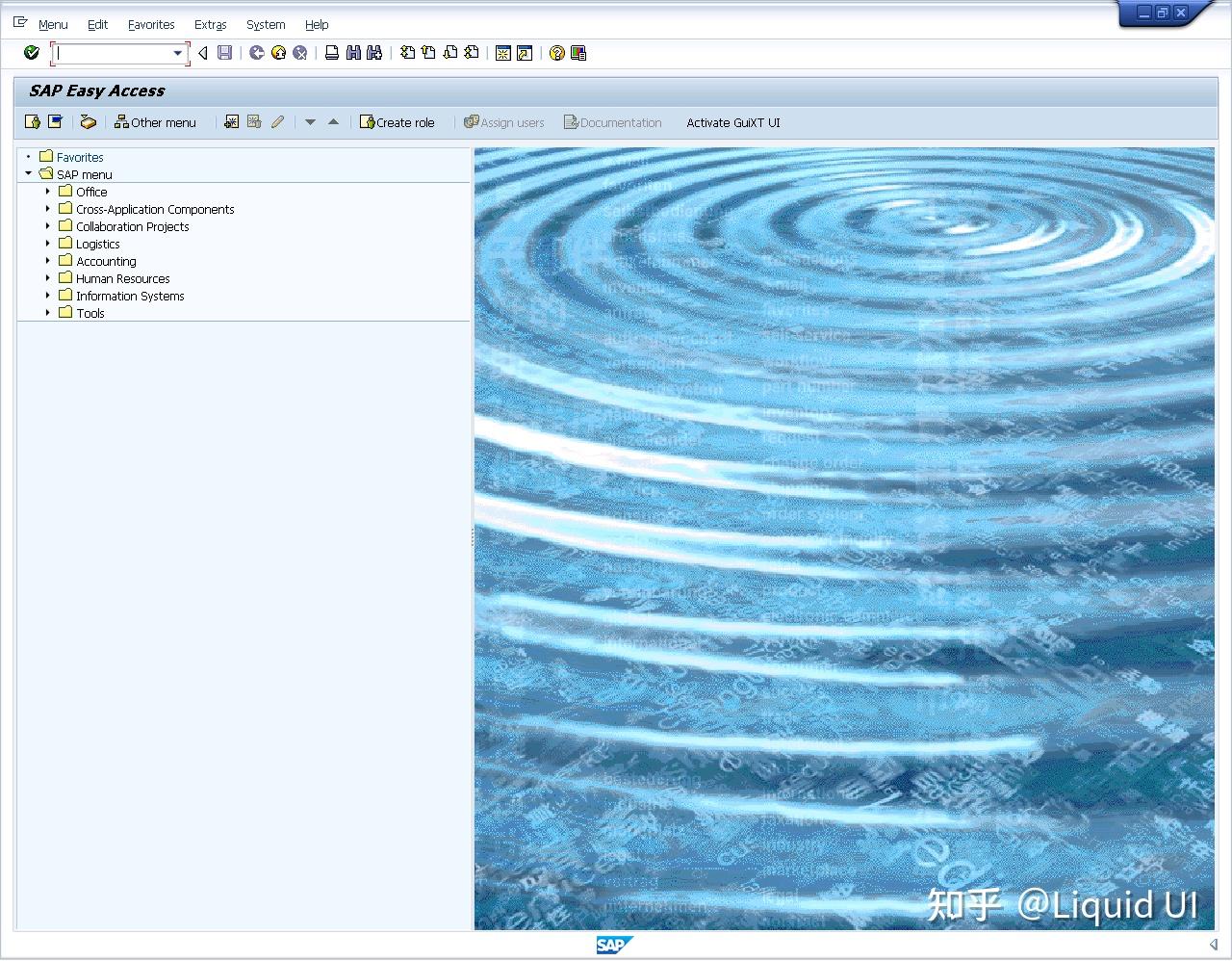
Task: Click the Create role button
Action: (397, 122)
